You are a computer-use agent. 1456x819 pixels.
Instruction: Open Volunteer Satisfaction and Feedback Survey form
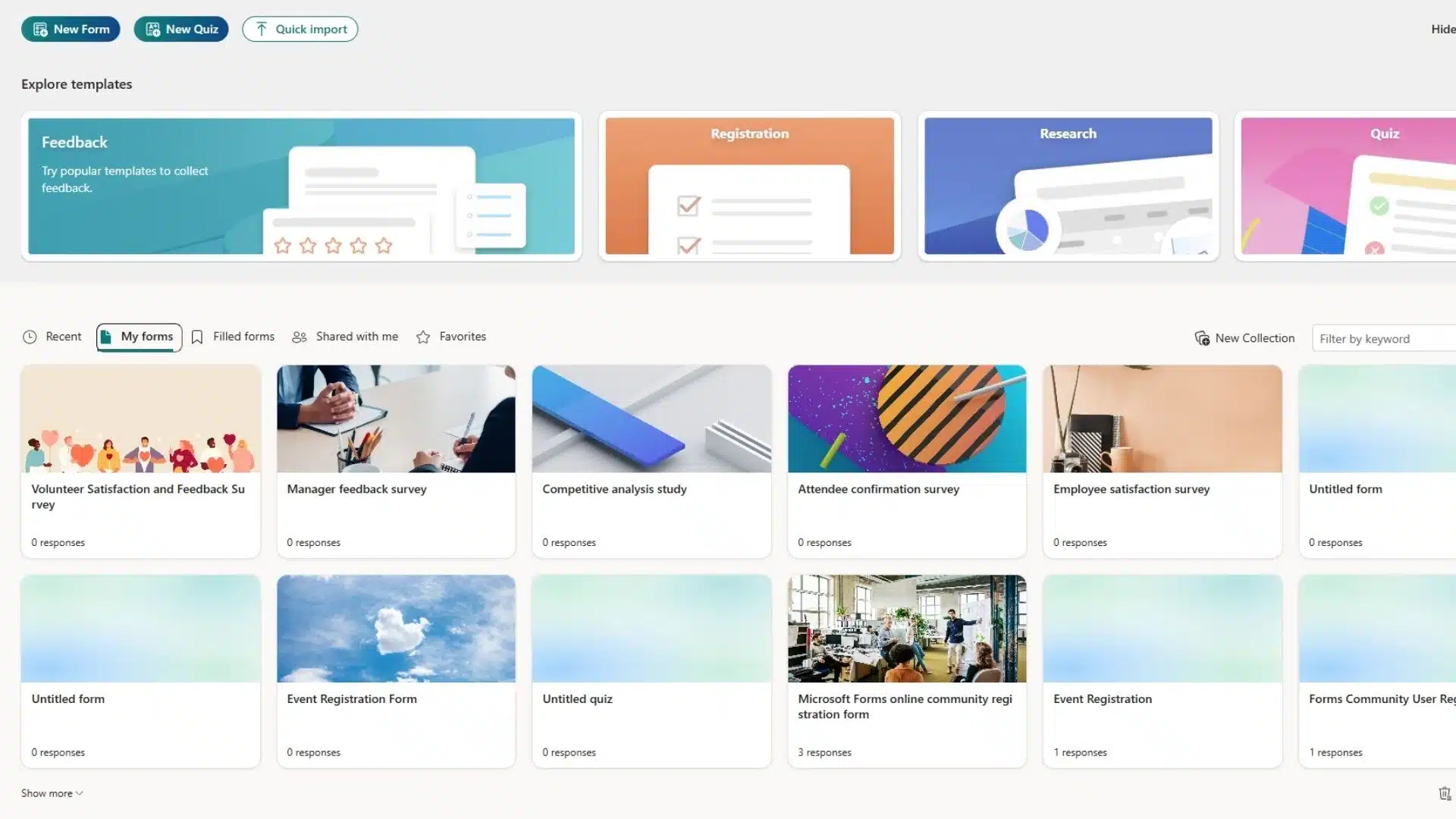coord(141,461)
